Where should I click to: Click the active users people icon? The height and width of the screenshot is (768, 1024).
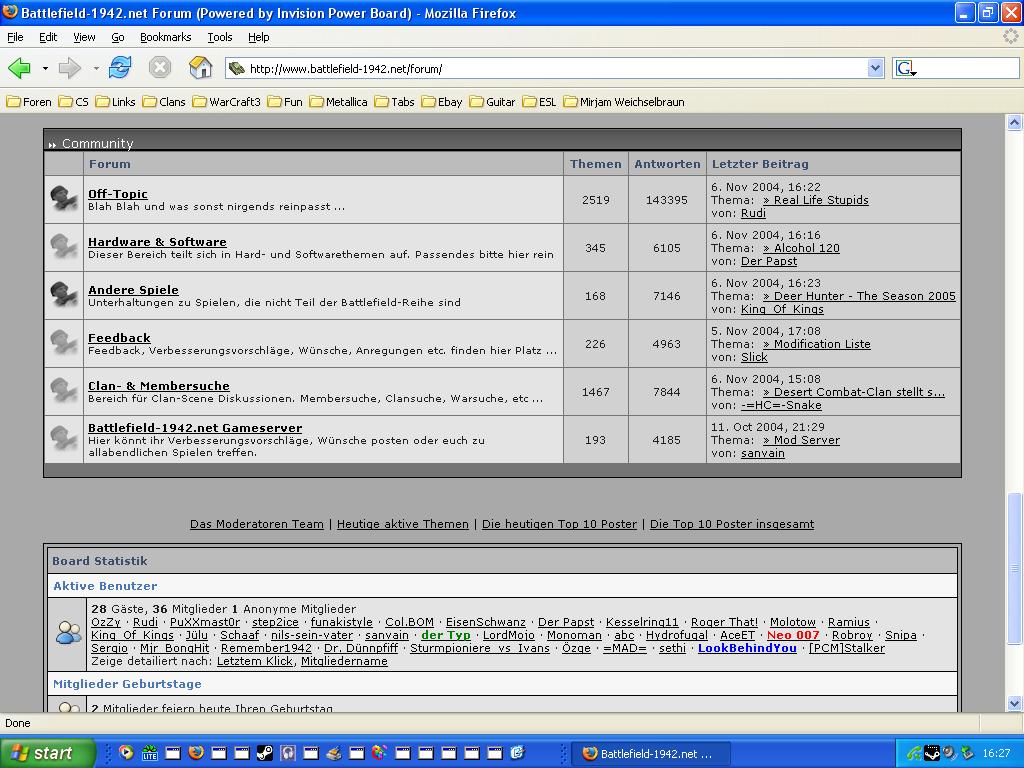coord(68,633)
